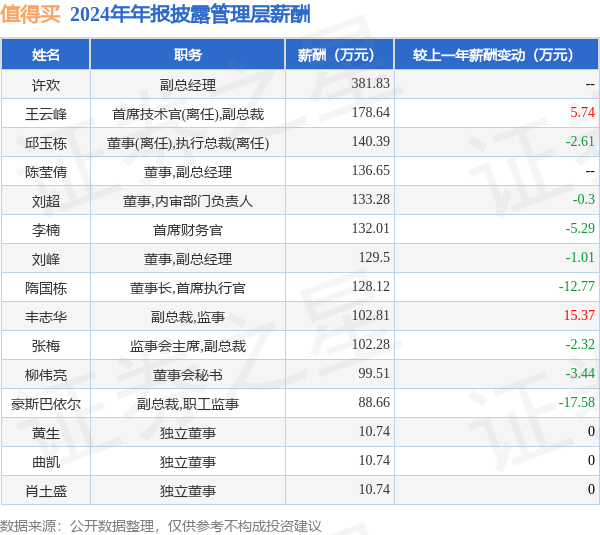Click the change value -0.3

click(x=584, y=199)
